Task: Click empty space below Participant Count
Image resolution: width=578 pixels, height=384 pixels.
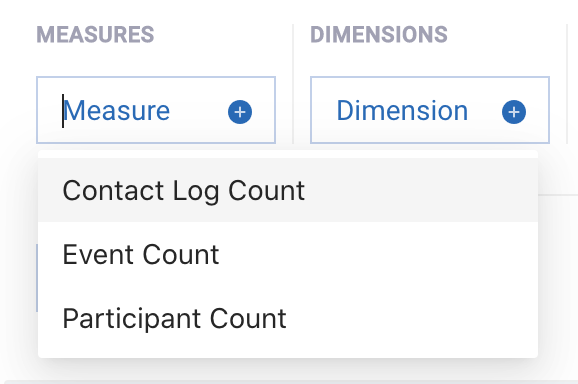Action: point(288,353)
